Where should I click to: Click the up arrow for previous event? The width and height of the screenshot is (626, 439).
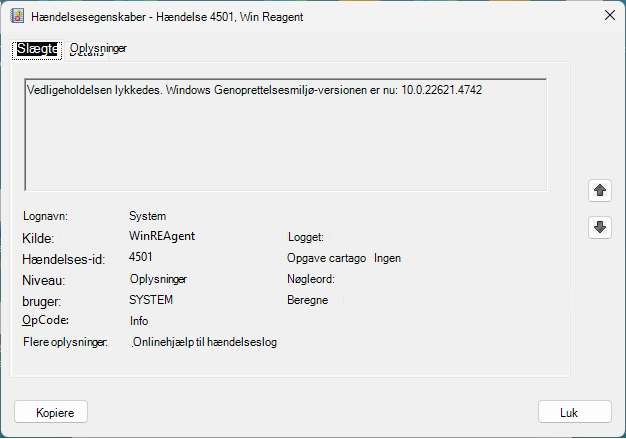click(600, 190)
